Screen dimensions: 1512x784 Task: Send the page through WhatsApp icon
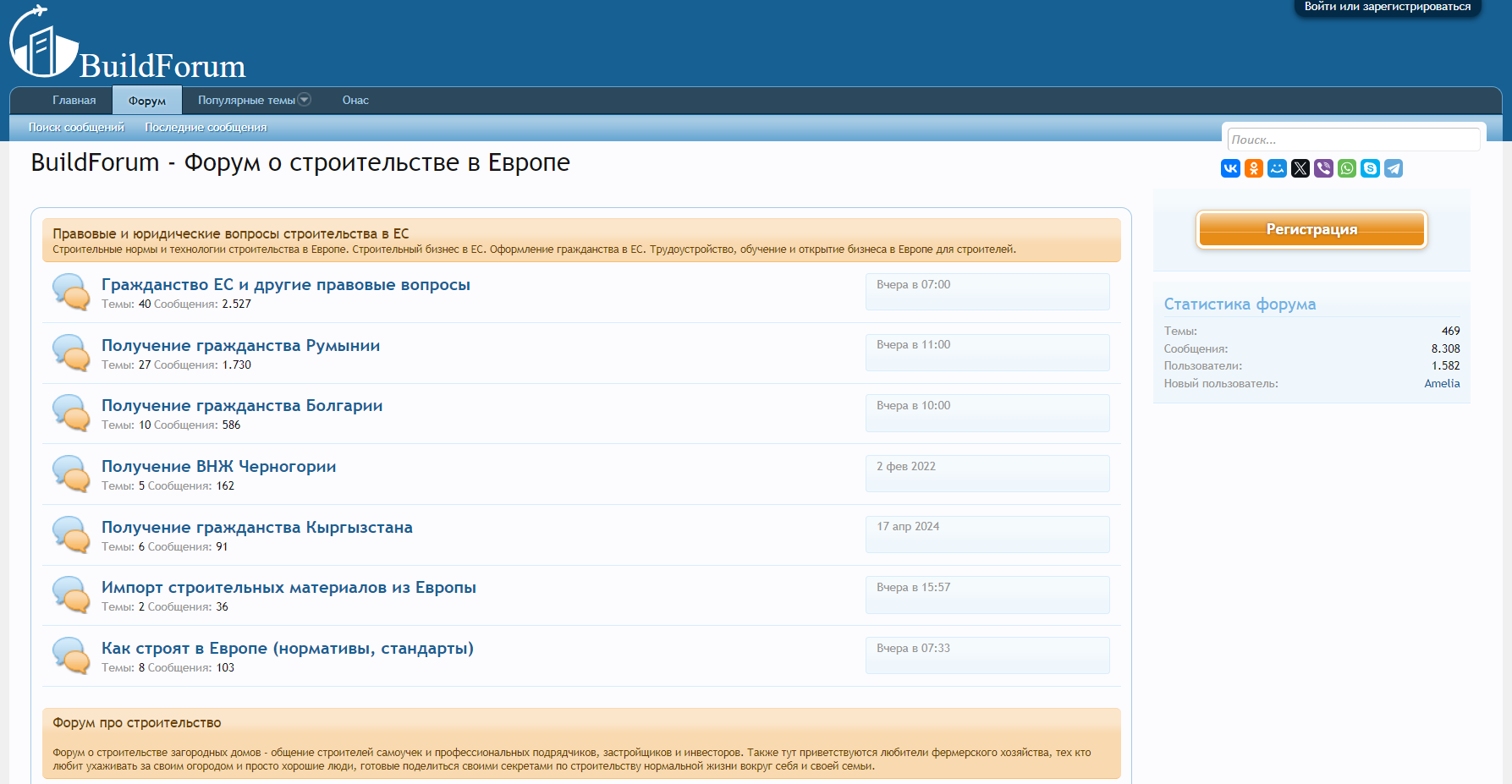1347,168
